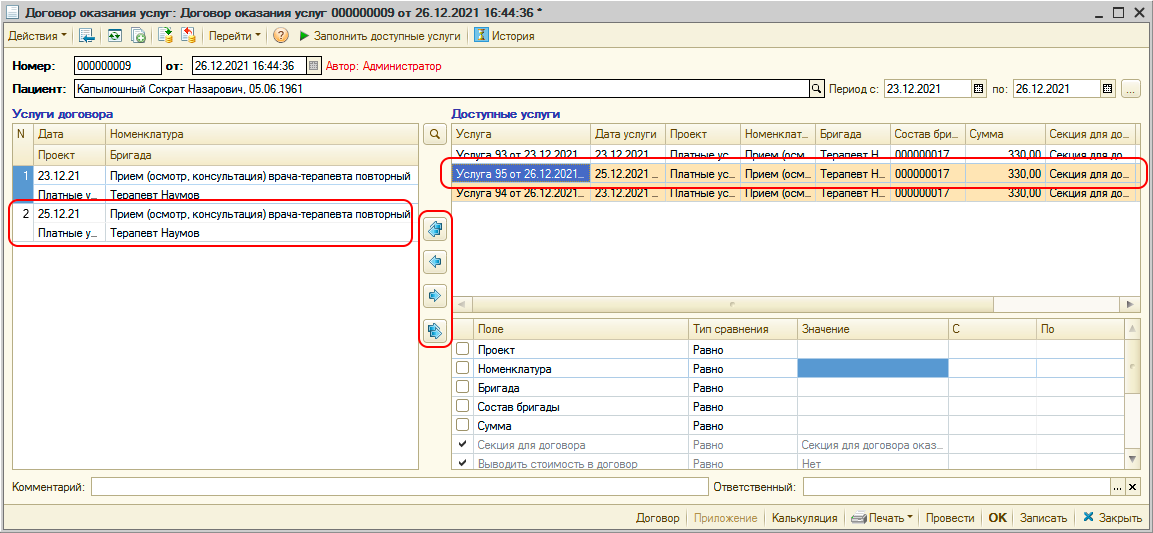Click the single right arrow transfer button
The height and width of the screenshot is (533, 1153).
(435, 295)
